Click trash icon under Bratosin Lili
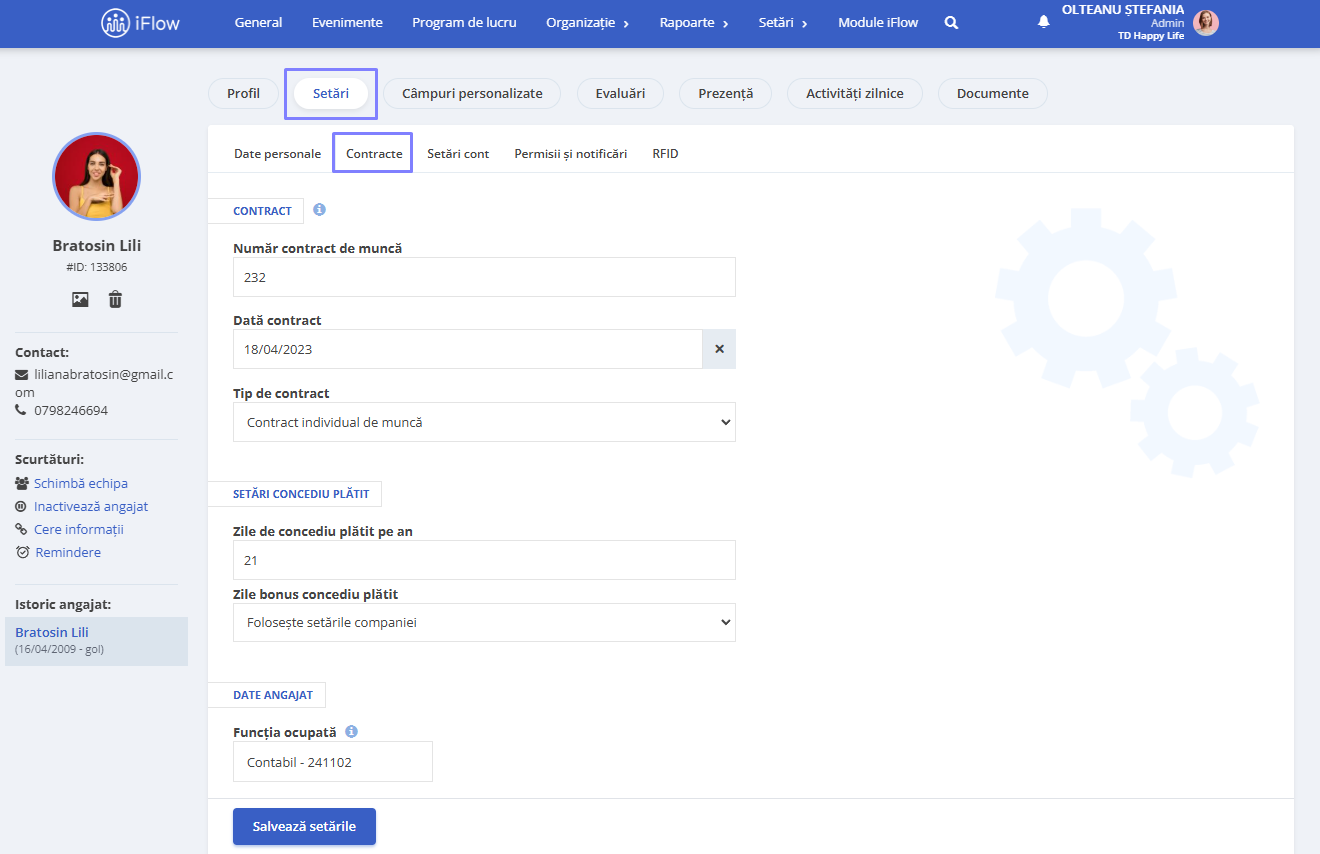Screen dimensions: 1320x854 115,299
